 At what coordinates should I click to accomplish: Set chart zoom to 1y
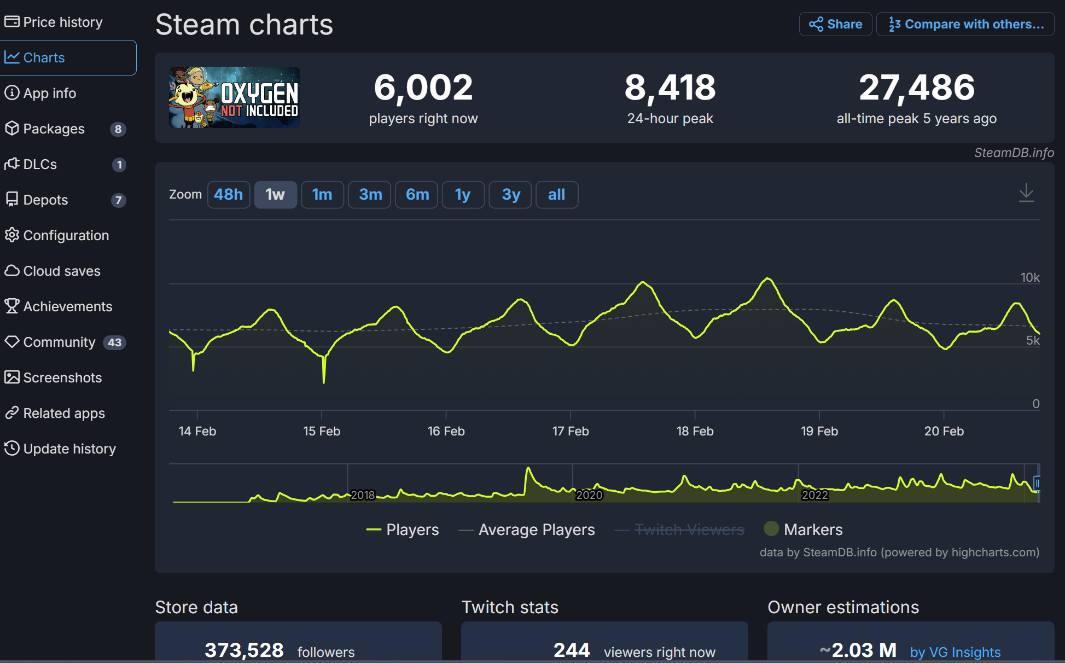coord(463,195)
